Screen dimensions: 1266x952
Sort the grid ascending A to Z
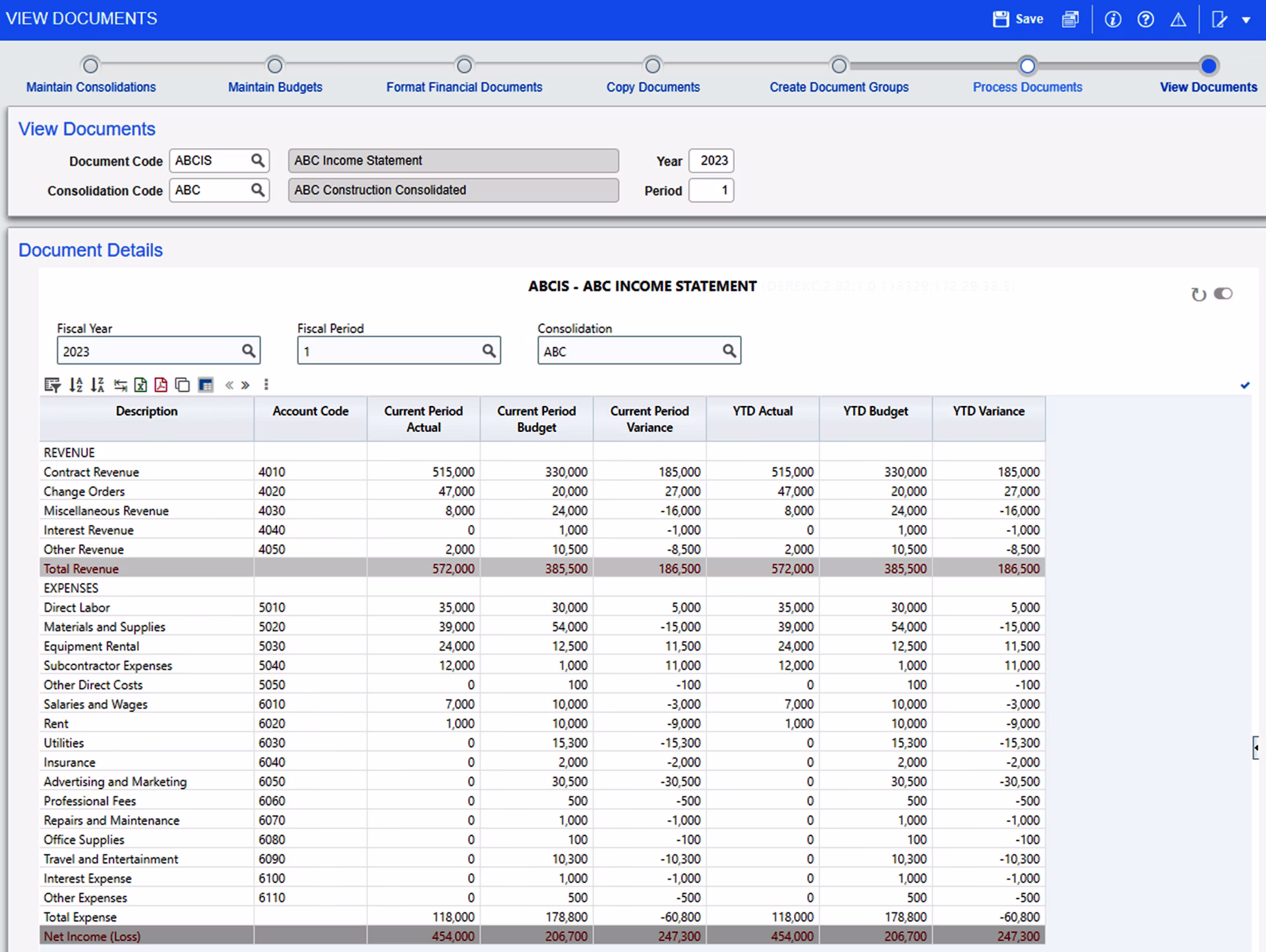tap(76, 385)
